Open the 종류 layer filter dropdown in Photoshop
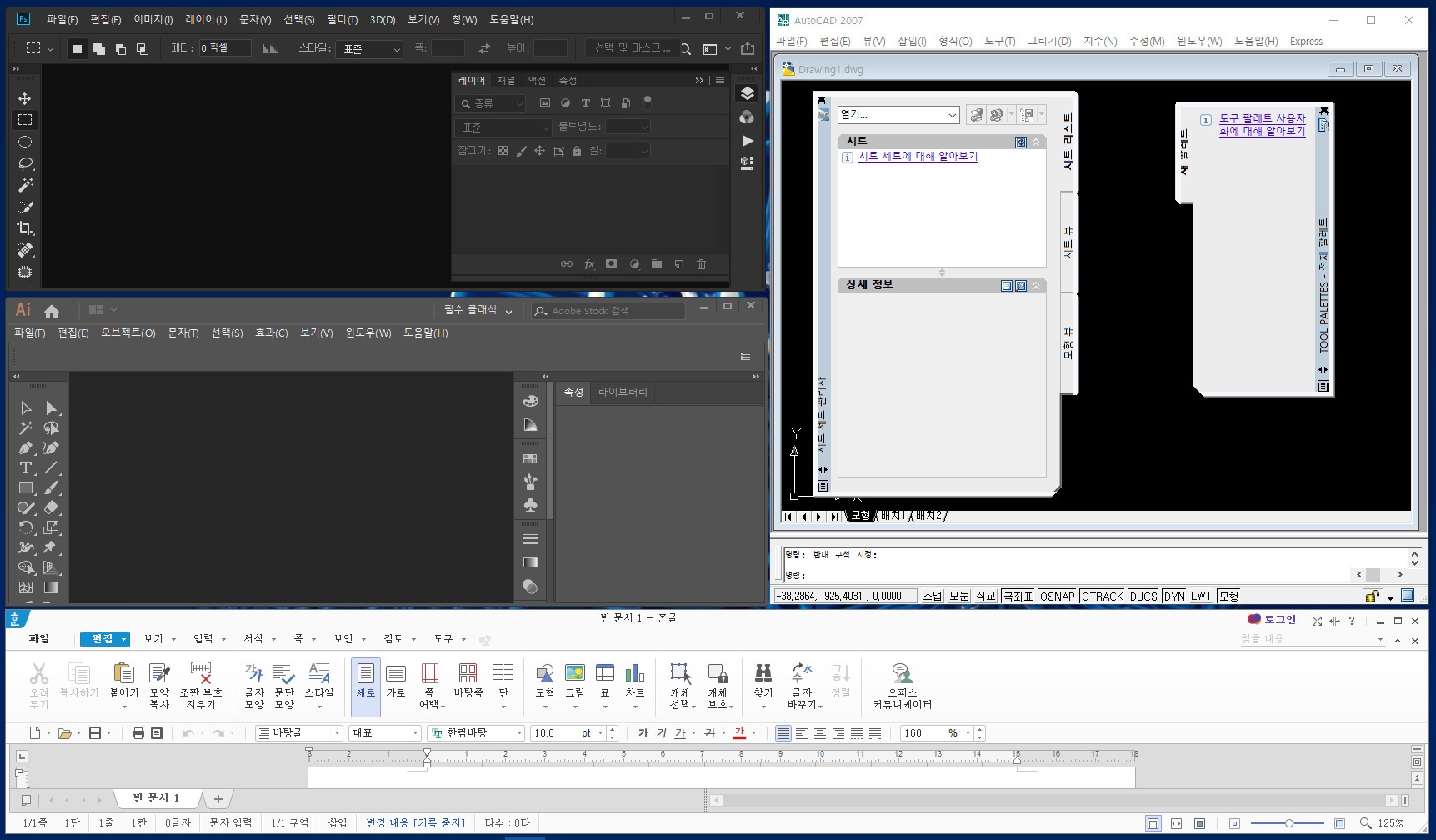 [490, 104]
